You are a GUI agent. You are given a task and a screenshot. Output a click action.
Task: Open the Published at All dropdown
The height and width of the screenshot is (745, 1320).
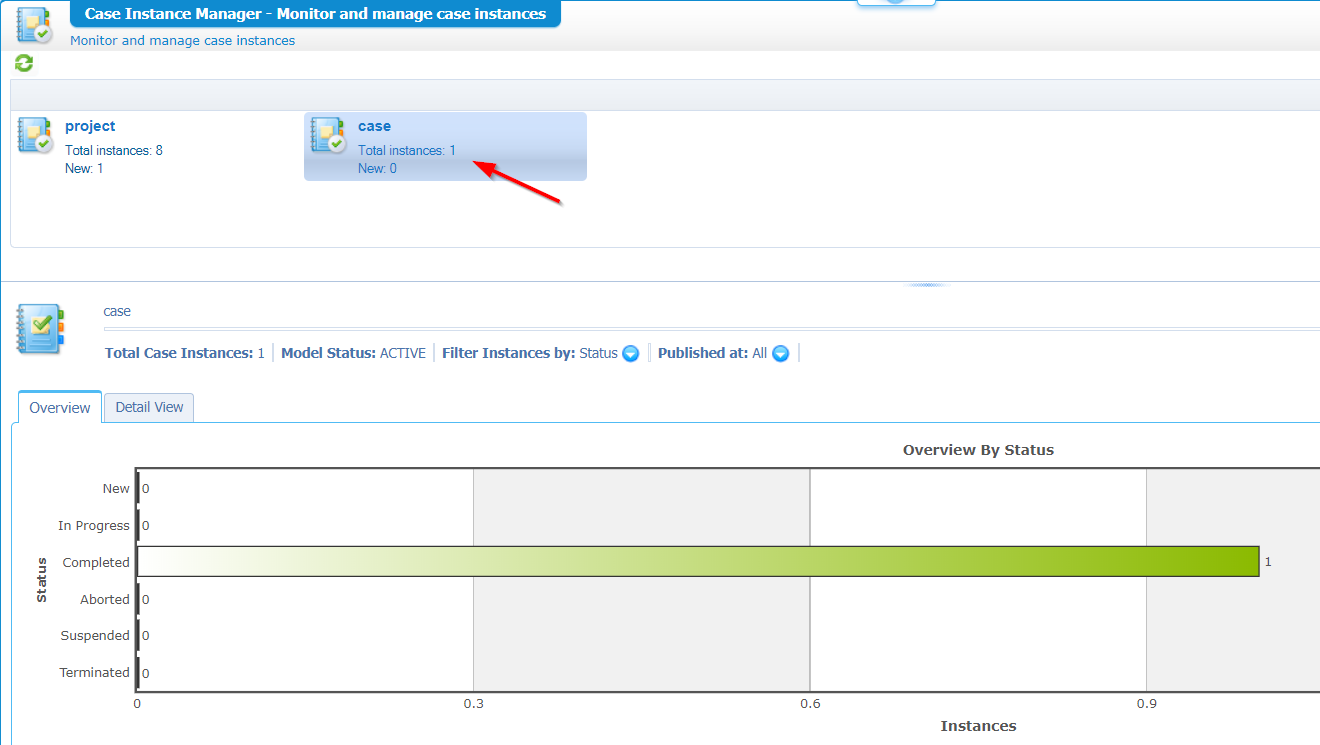[x=781, y=354]
